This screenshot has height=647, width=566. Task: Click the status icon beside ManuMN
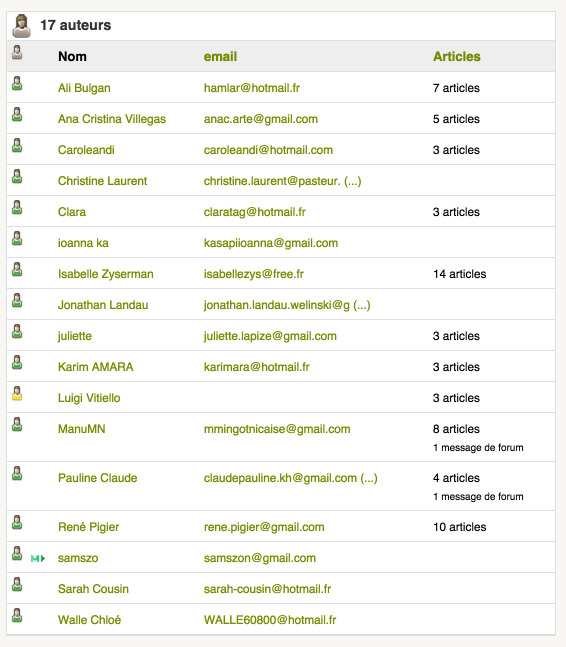17,424
